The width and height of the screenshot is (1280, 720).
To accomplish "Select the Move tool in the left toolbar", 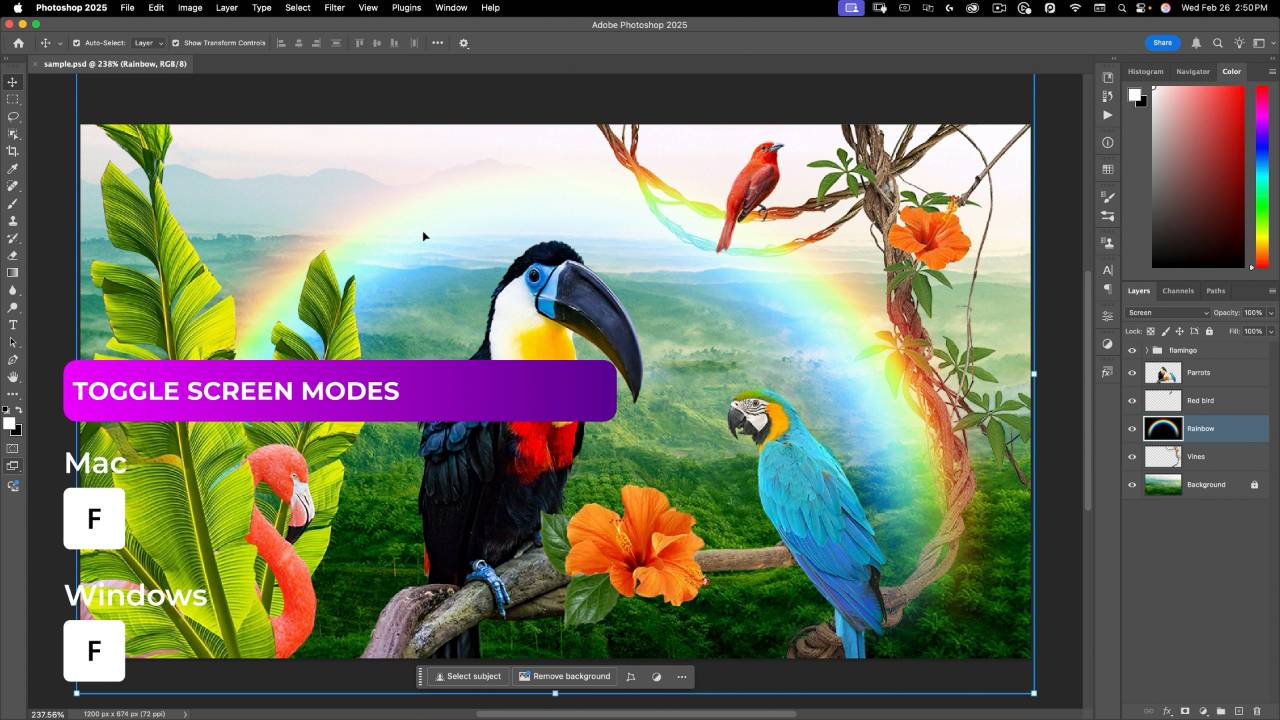I will click(x=13, y=82).
